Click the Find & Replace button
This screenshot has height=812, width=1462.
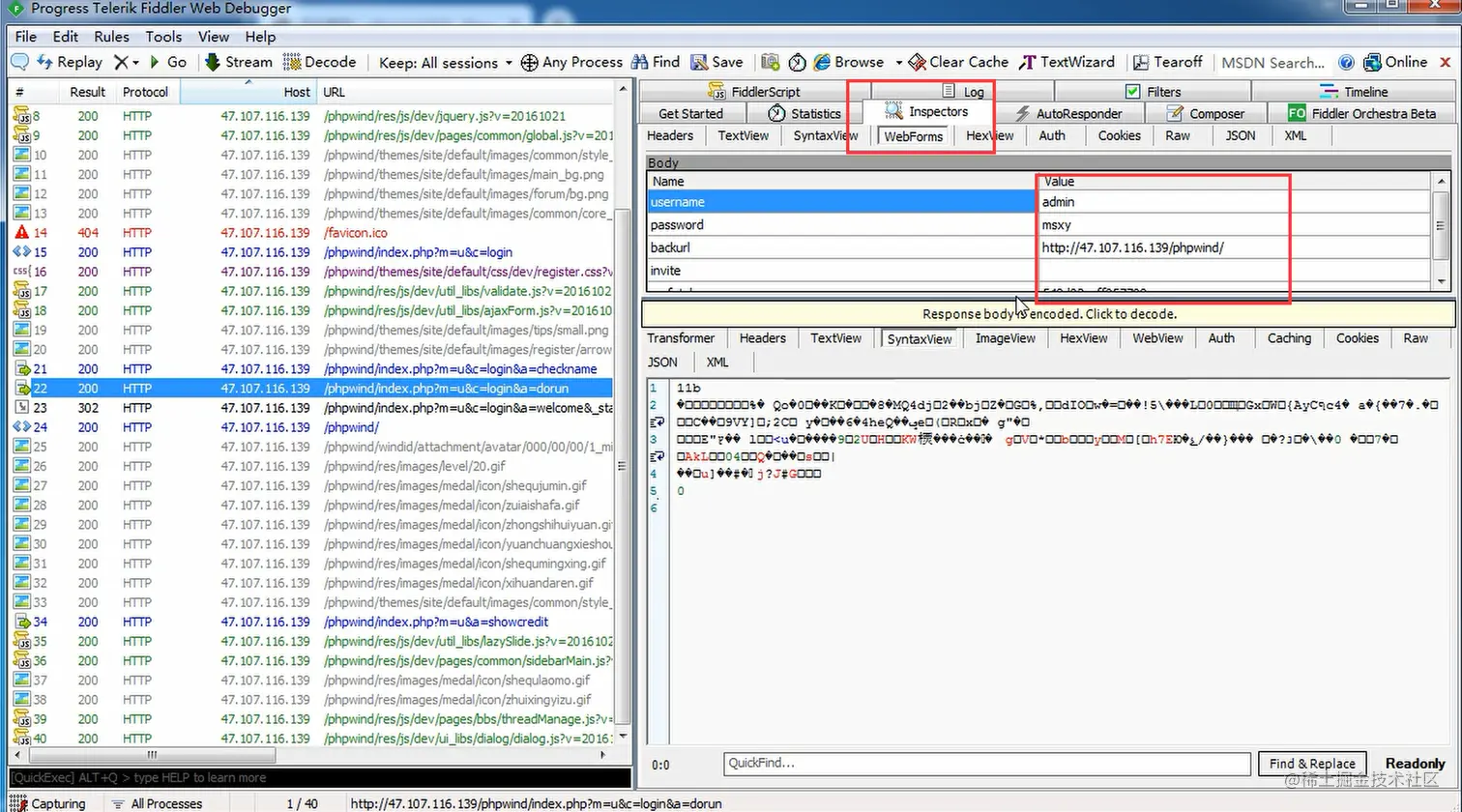pyautogui.click(x=1312, y=764)
